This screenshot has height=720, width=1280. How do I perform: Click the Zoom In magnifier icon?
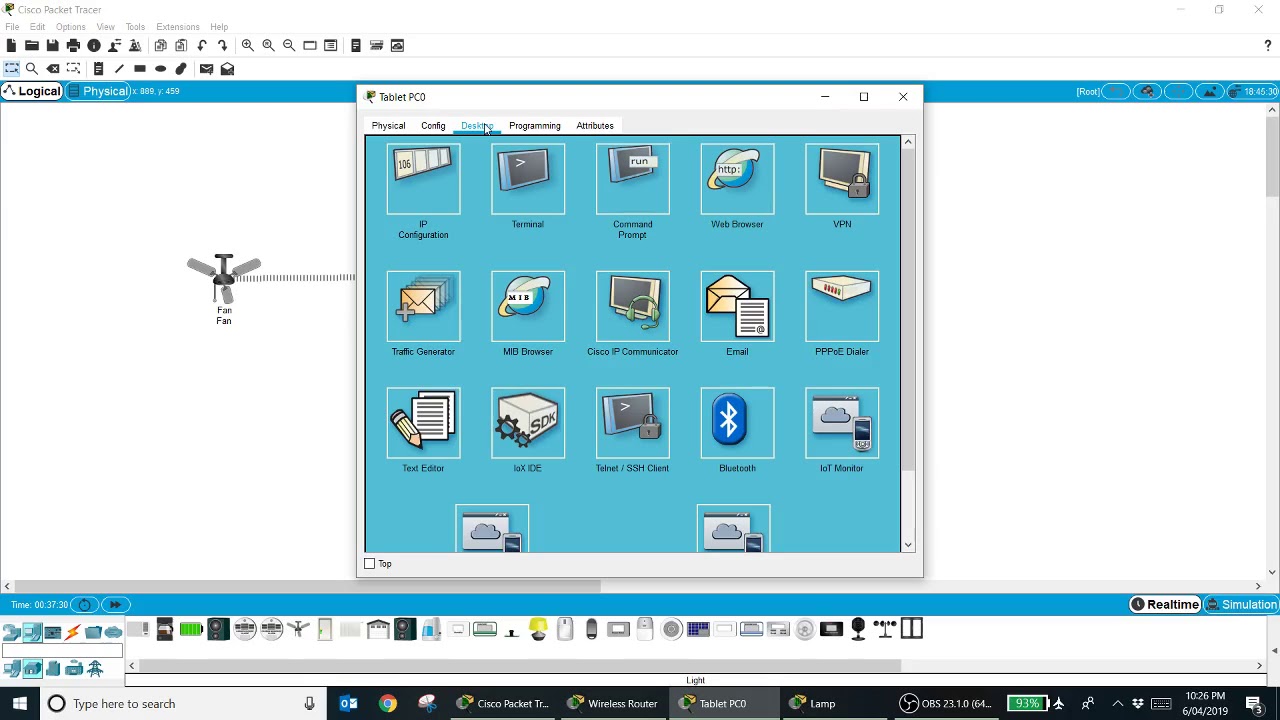tap(247, 45)
